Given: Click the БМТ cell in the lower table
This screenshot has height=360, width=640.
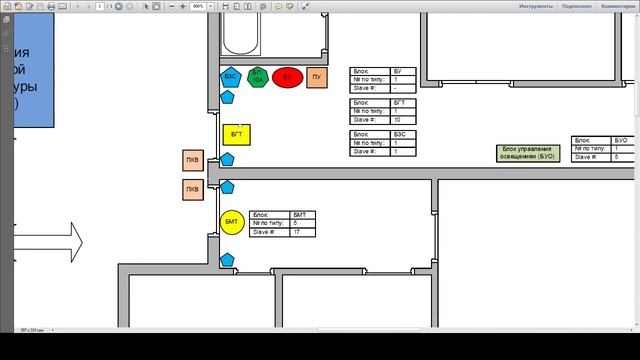Looking at the screenshot, I should click(302, 215).
